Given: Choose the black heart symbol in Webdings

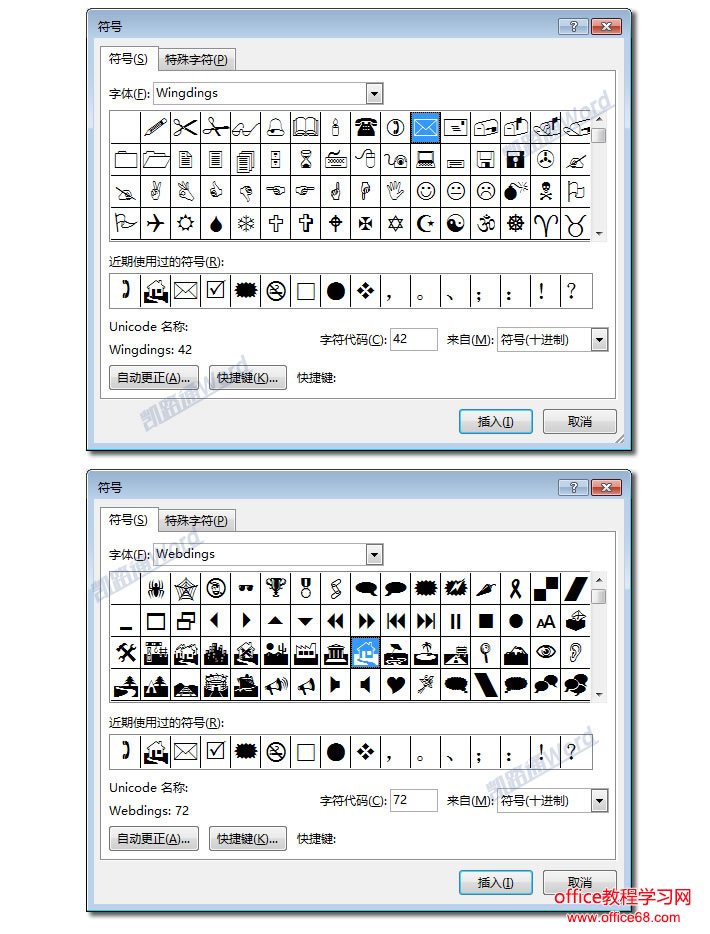Looking at the screenshot, I should tap(396, 685).
